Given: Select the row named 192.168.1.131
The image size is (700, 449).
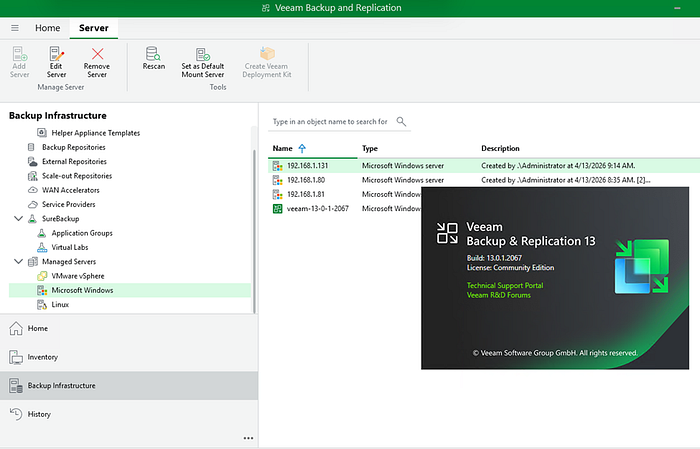Looking at the screenshot, I should (483, 166).
